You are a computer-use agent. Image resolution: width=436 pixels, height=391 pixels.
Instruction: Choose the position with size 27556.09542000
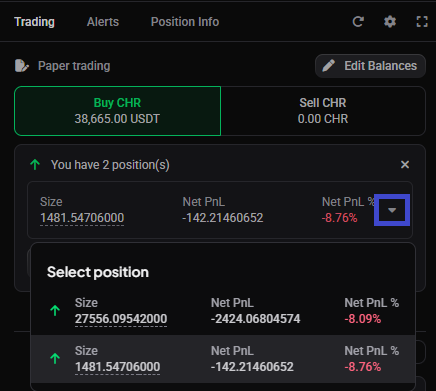[223, 311]
